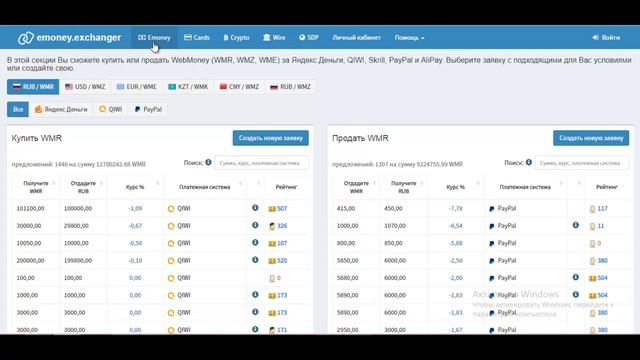Open info icon for the 30000,00 WMR offer

(x=255, y=225)
